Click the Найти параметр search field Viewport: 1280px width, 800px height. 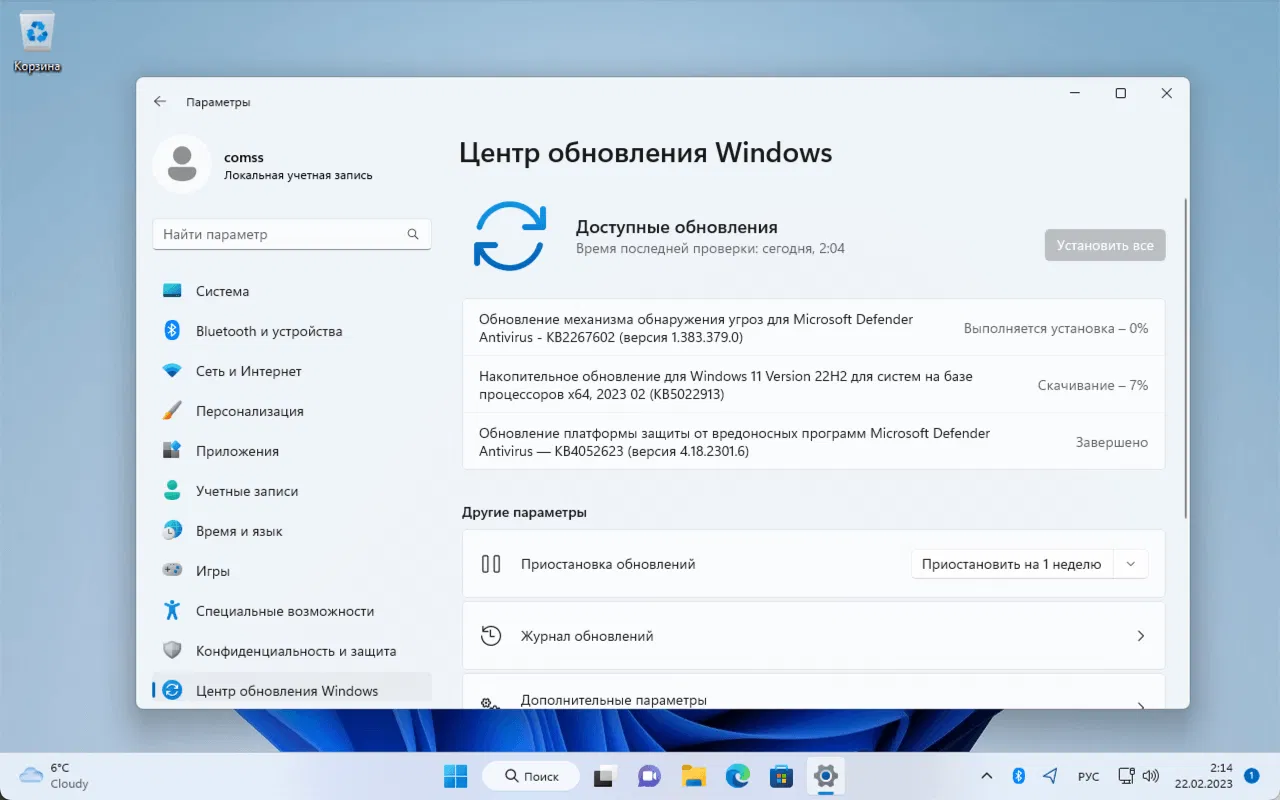point(292,234)
